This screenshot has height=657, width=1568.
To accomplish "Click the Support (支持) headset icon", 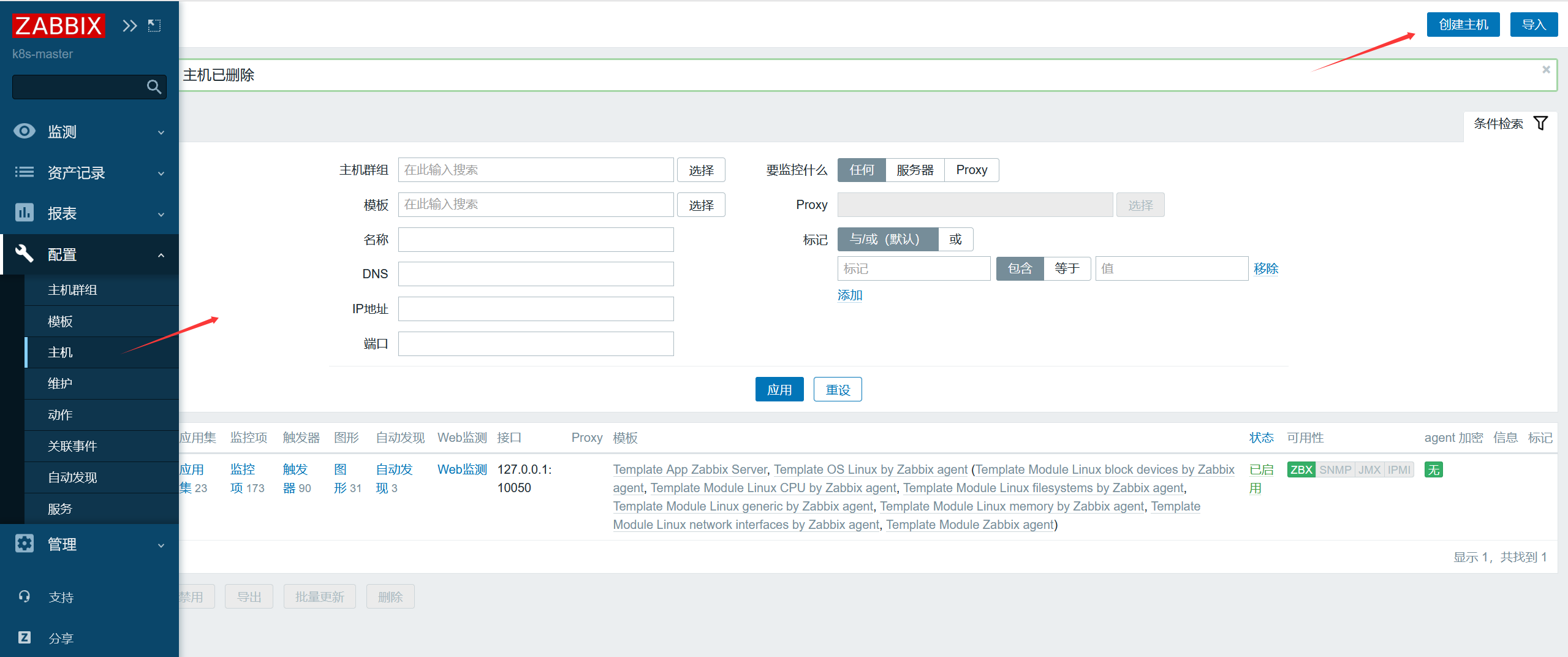I will [24, 596].
